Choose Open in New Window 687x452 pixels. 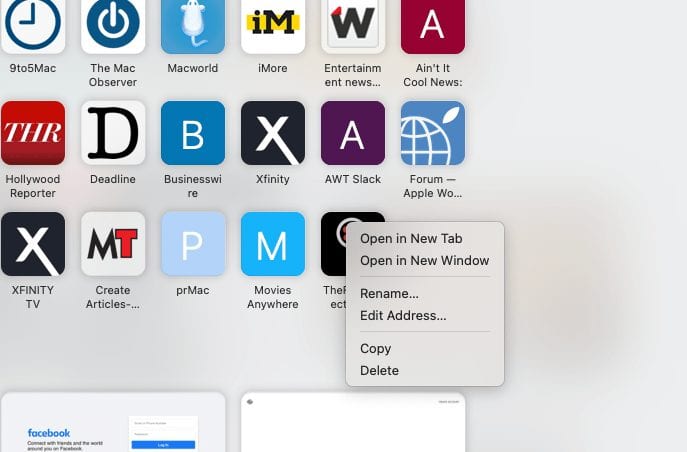(x=424, y=261)
